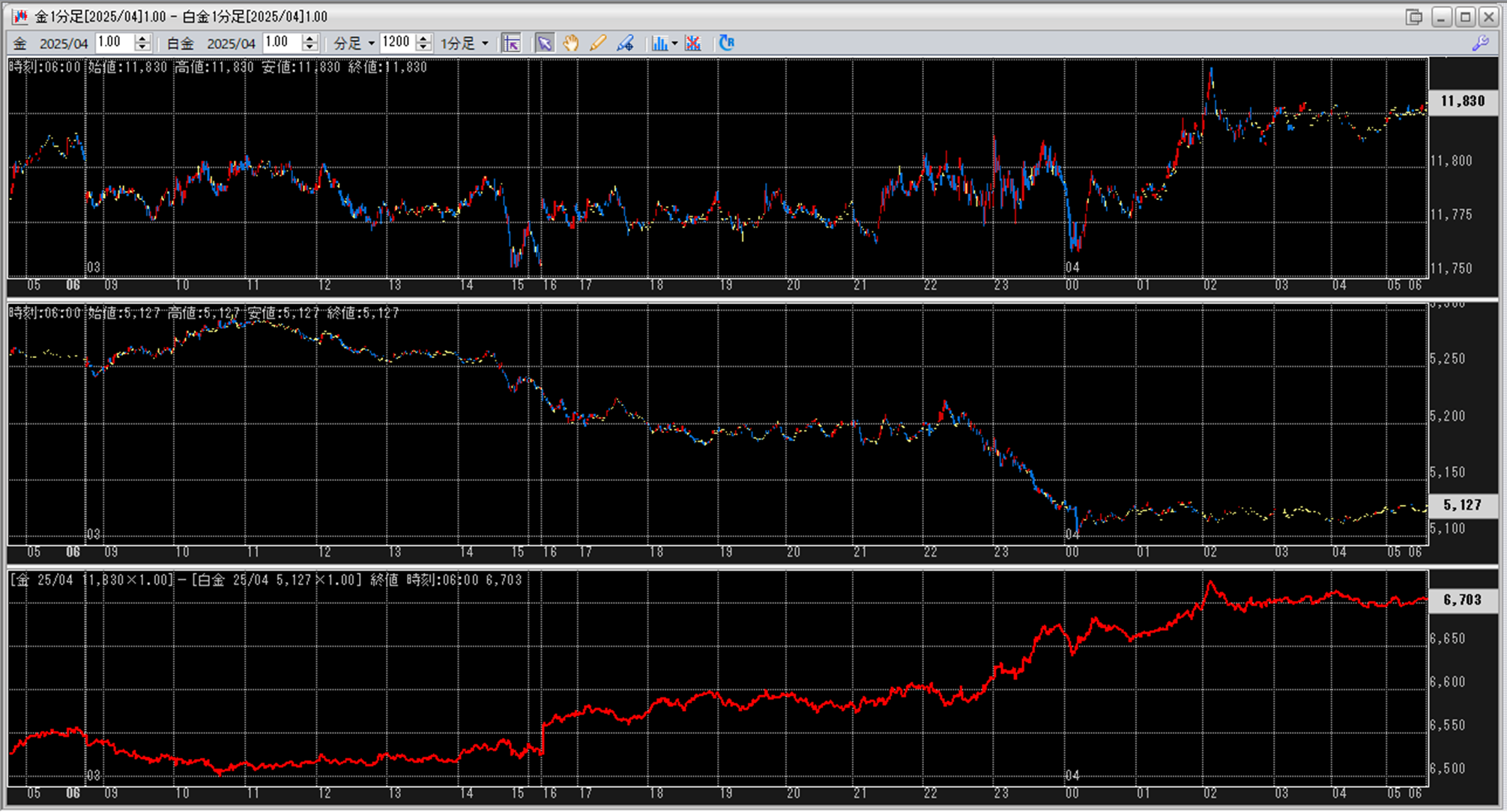The height and width of the screenshot is (812, 1507).
Task: Activate the hand pan tool
Action: pyautogui.click(x=570, y=43)
